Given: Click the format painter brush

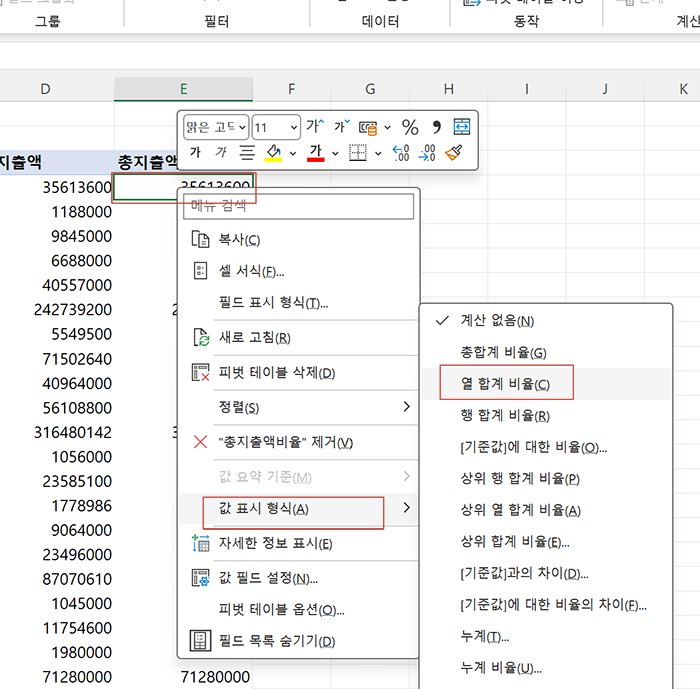Looking at the screenshot, I should (x=454, y=153).
